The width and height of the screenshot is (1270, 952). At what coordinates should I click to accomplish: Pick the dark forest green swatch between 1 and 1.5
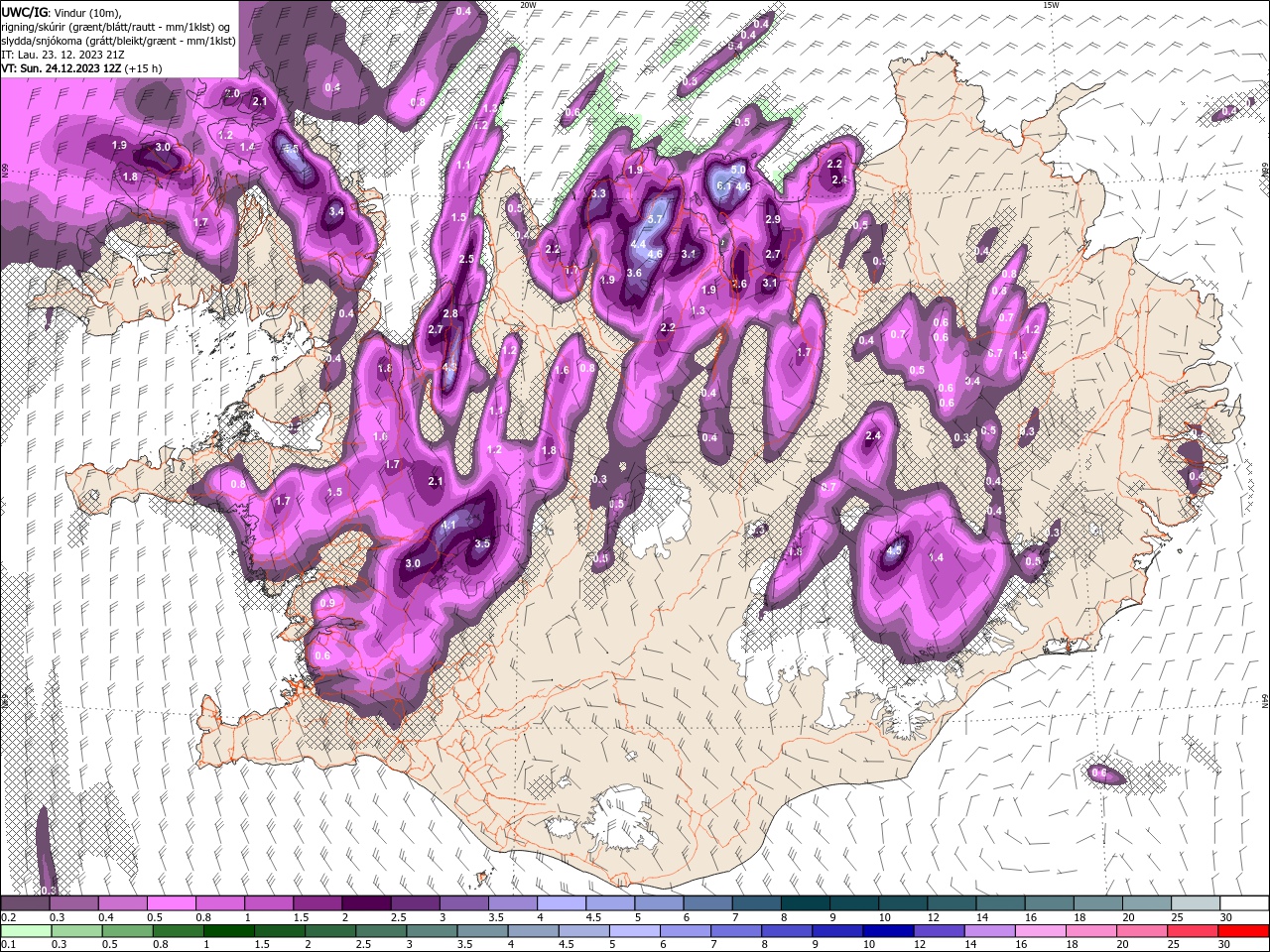point(228,931)
